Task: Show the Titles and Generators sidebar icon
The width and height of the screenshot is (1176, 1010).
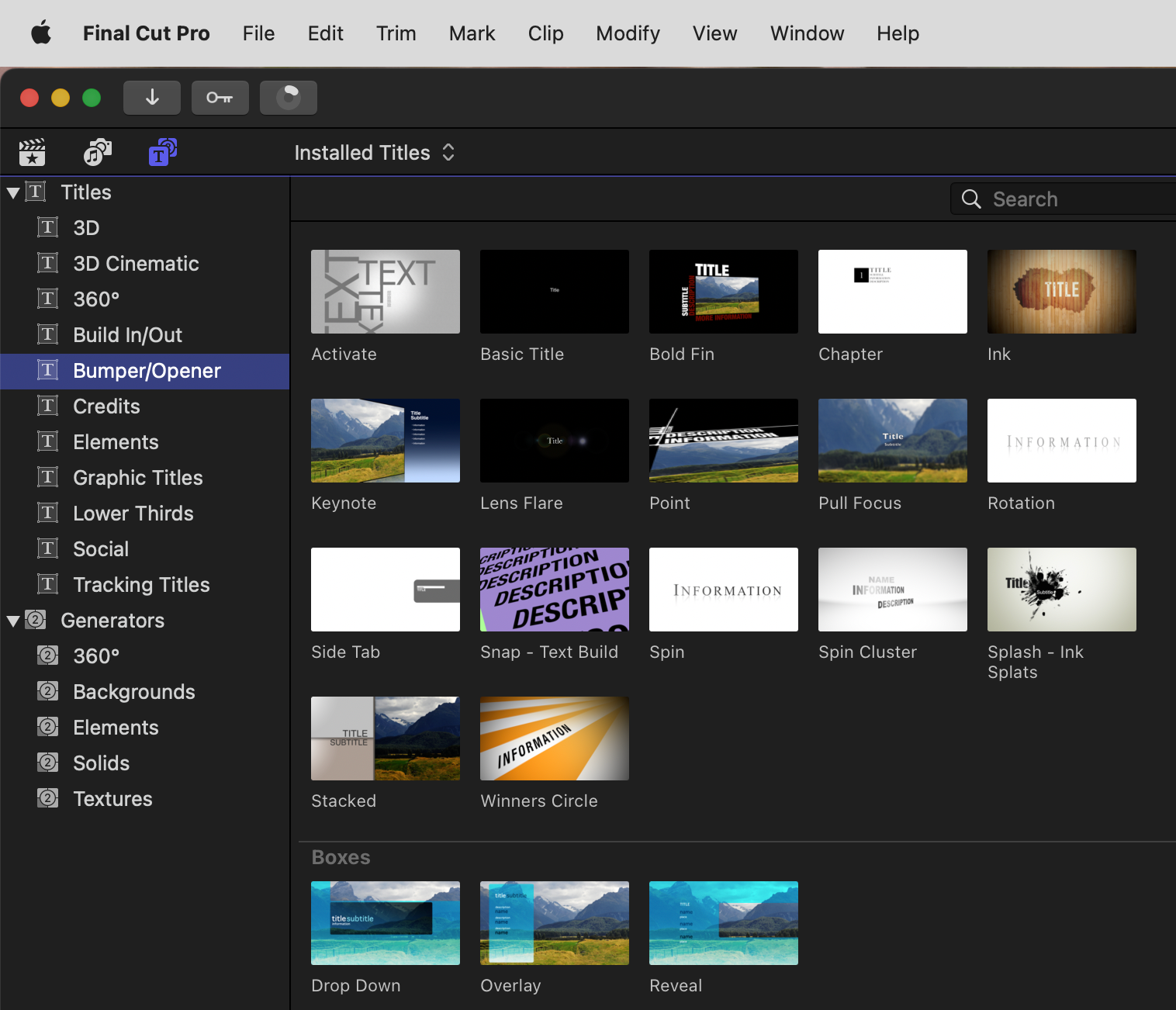Action: 163,152
